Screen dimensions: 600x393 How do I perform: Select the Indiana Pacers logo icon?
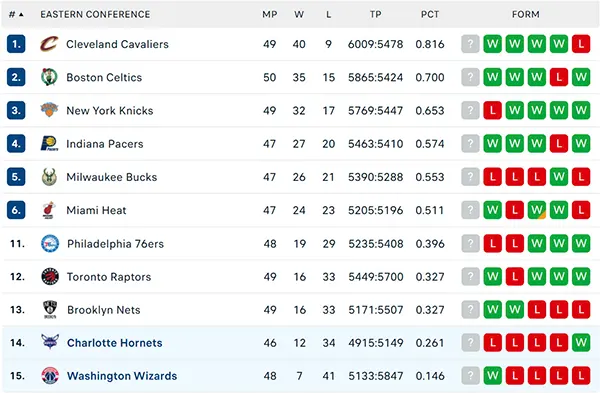click(49, 144)
